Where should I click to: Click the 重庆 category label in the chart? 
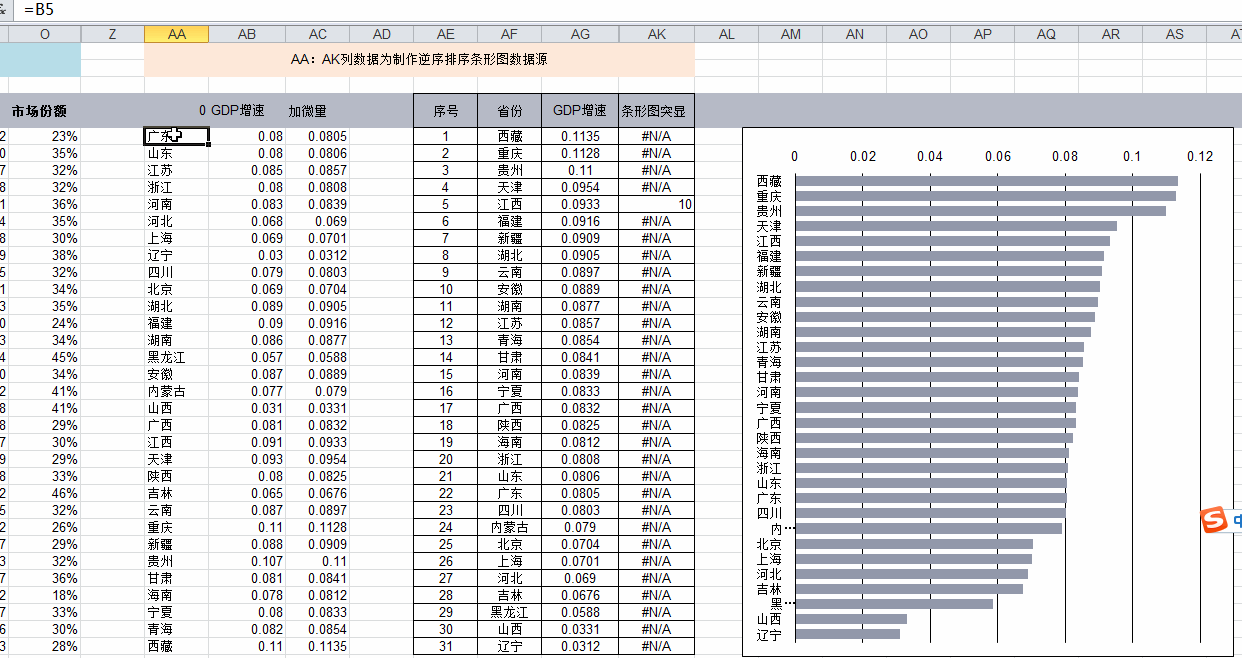[769, 196]
